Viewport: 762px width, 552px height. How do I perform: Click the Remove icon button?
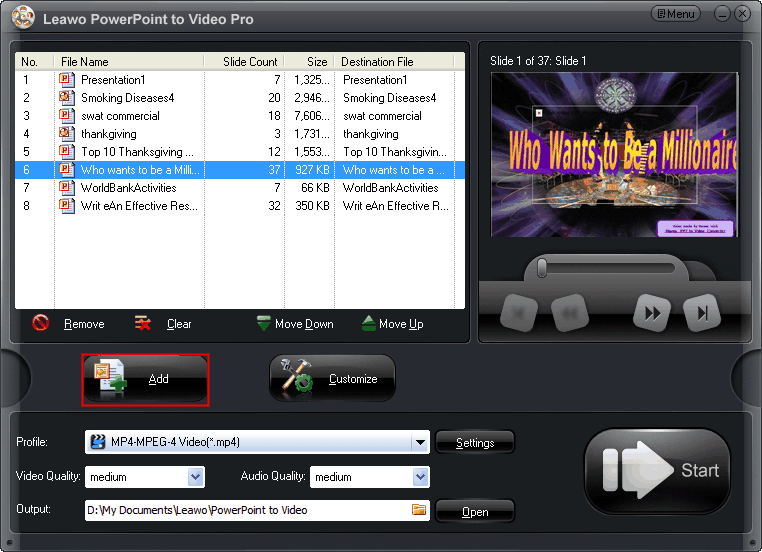tap(41, 323)
